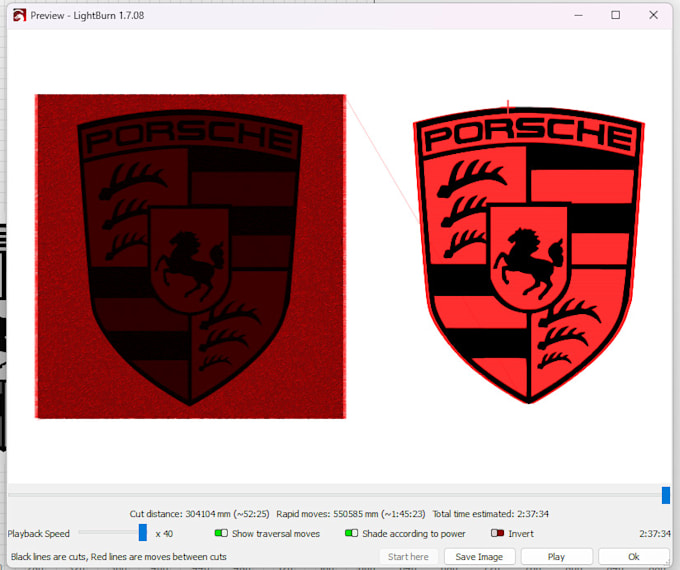The image size is (680, 570).
Task: Click the preview progress slider handle
Action: point(666,495)
